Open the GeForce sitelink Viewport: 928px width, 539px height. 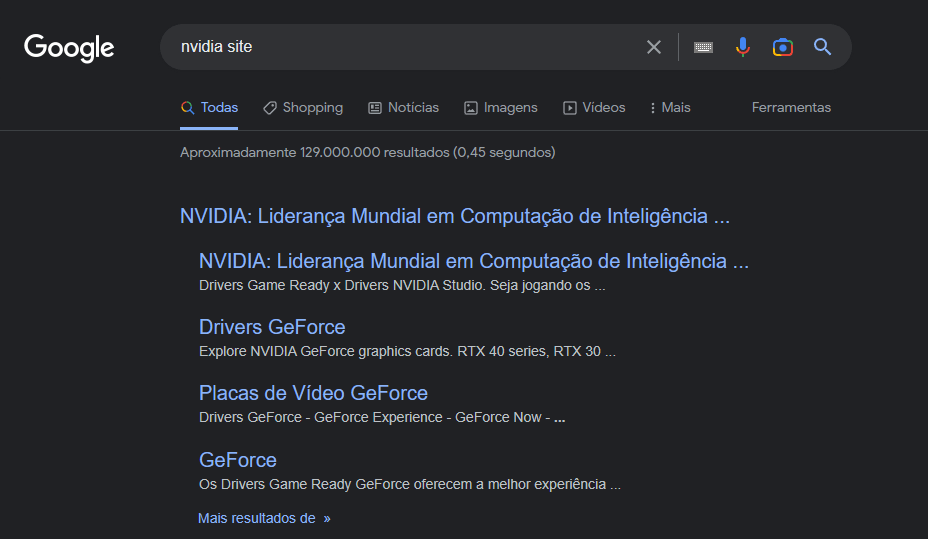pyautogui.click(x=238, y=460)
